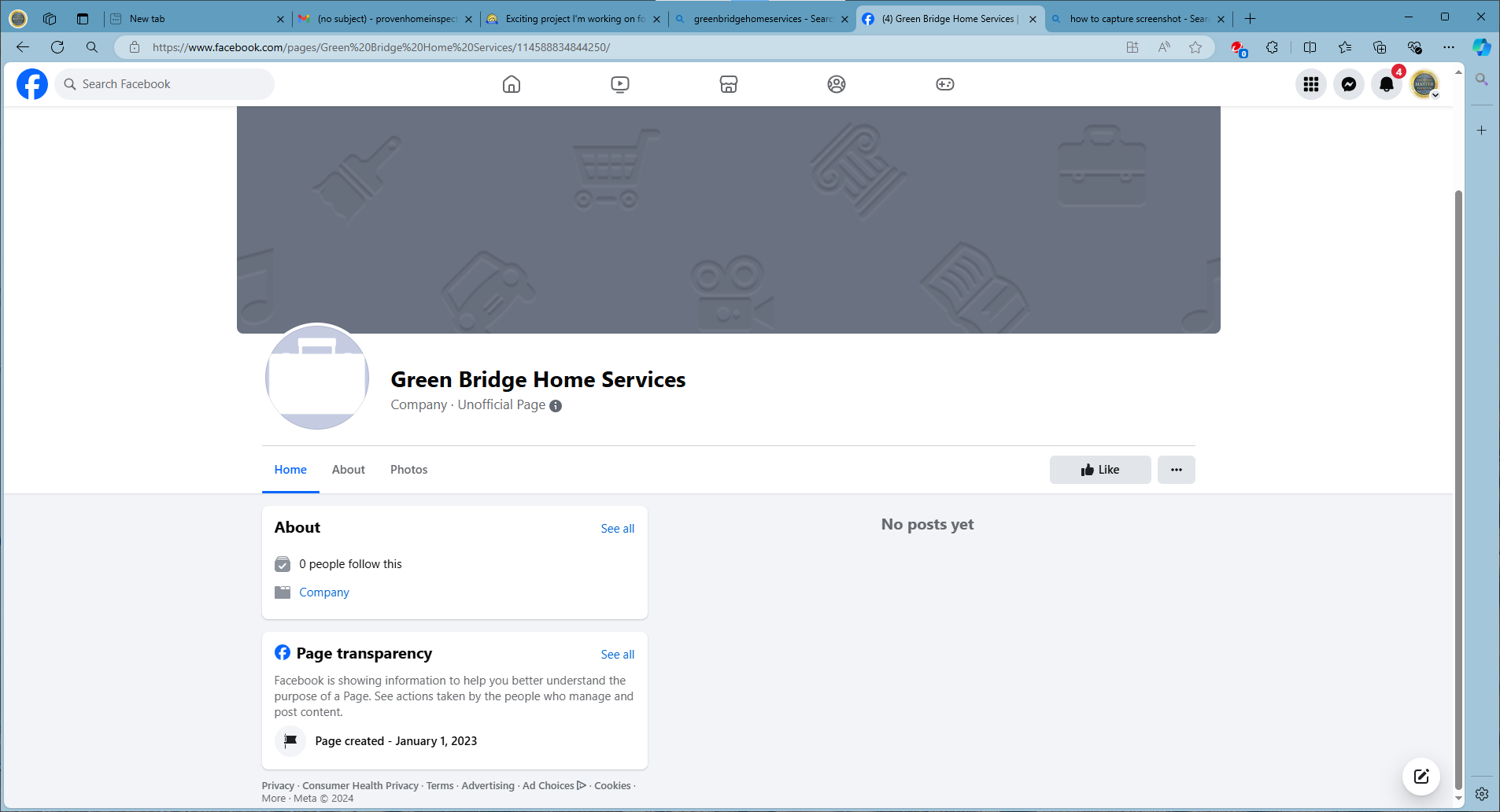Open Edge Settings and more menu
The height and width of the screenshot is (812, 1500).
(x=1449, y=47)
